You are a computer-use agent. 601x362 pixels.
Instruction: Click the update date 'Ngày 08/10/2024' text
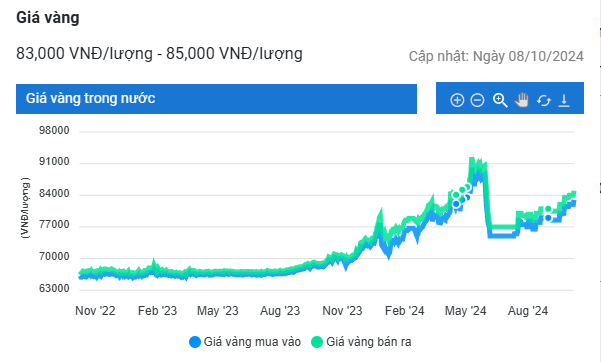(528, 56)
